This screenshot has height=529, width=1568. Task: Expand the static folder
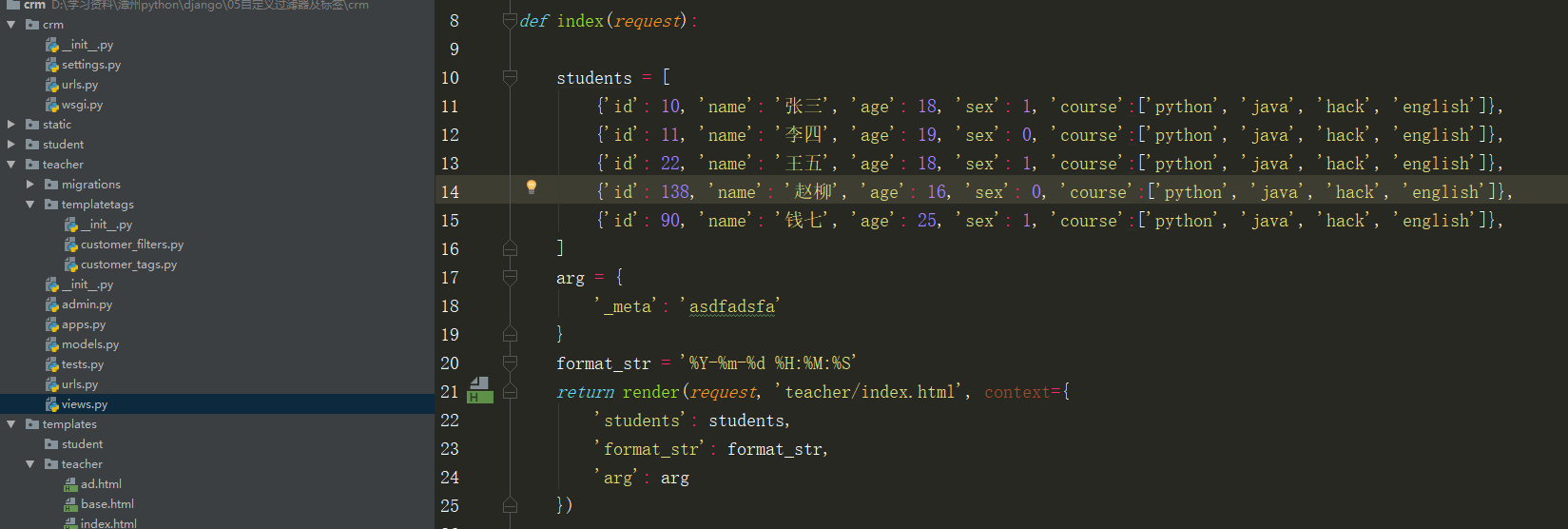click(x=11, y=125)
